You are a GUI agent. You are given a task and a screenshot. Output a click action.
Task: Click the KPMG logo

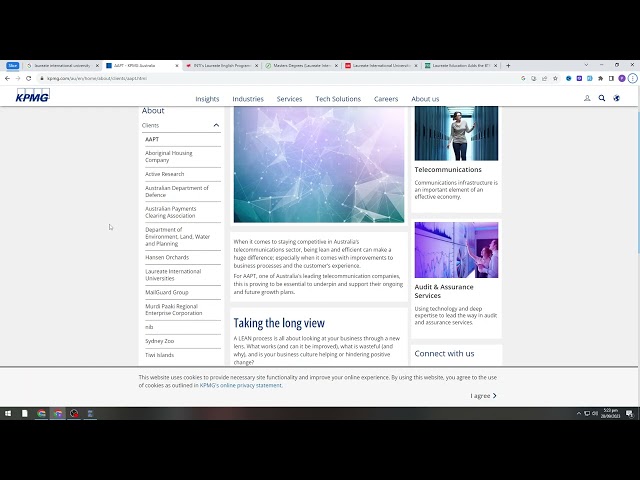(33, 95)
